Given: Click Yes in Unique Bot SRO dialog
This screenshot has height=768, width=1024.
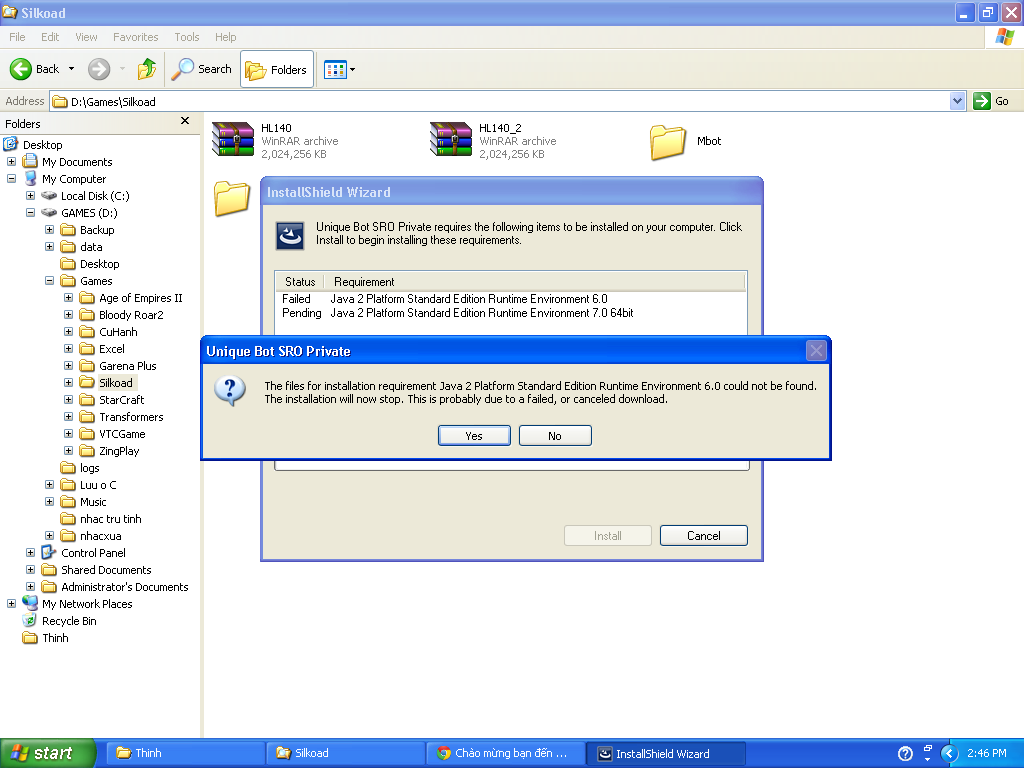Looking at the screenshot, I should point(474,436).
